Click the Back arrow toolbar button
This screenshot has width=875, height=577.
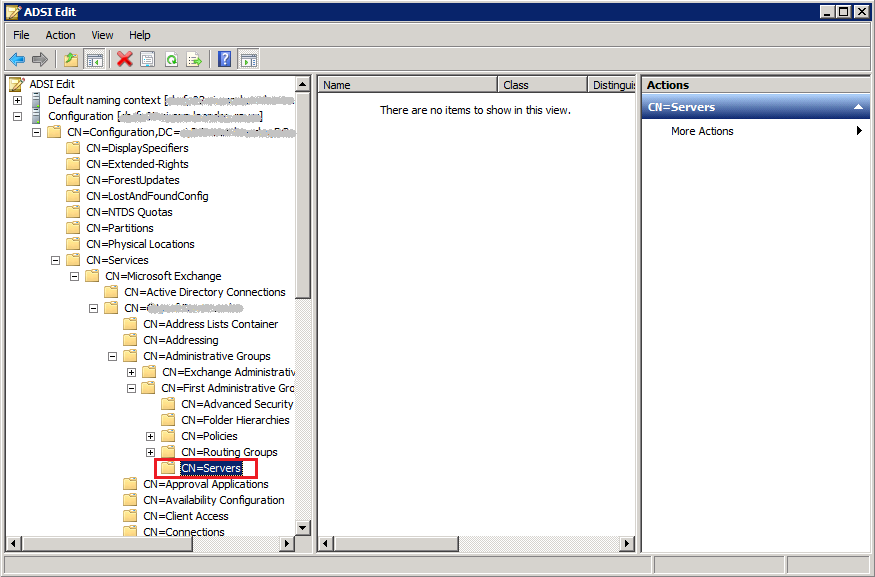[x=17, y=59]
